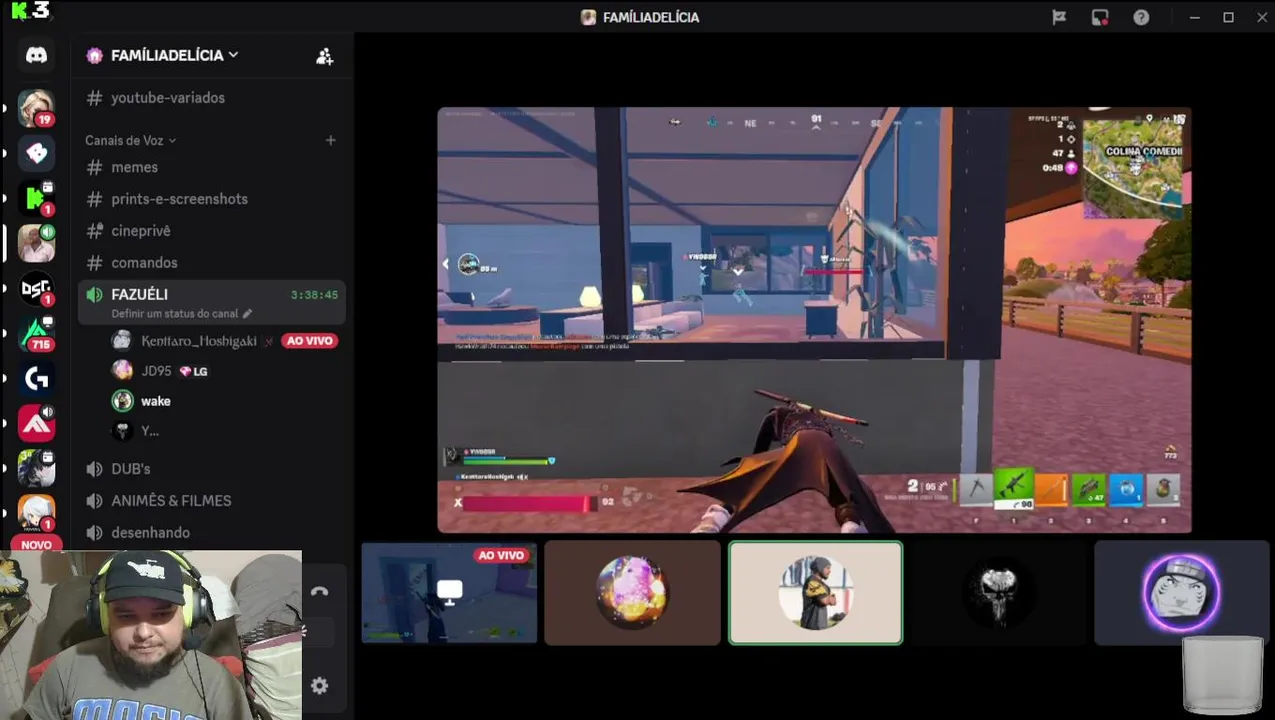Maximize the Discord window
Image resolution: width=1275 pixels, height=720 pixels.
(1228, 17)
